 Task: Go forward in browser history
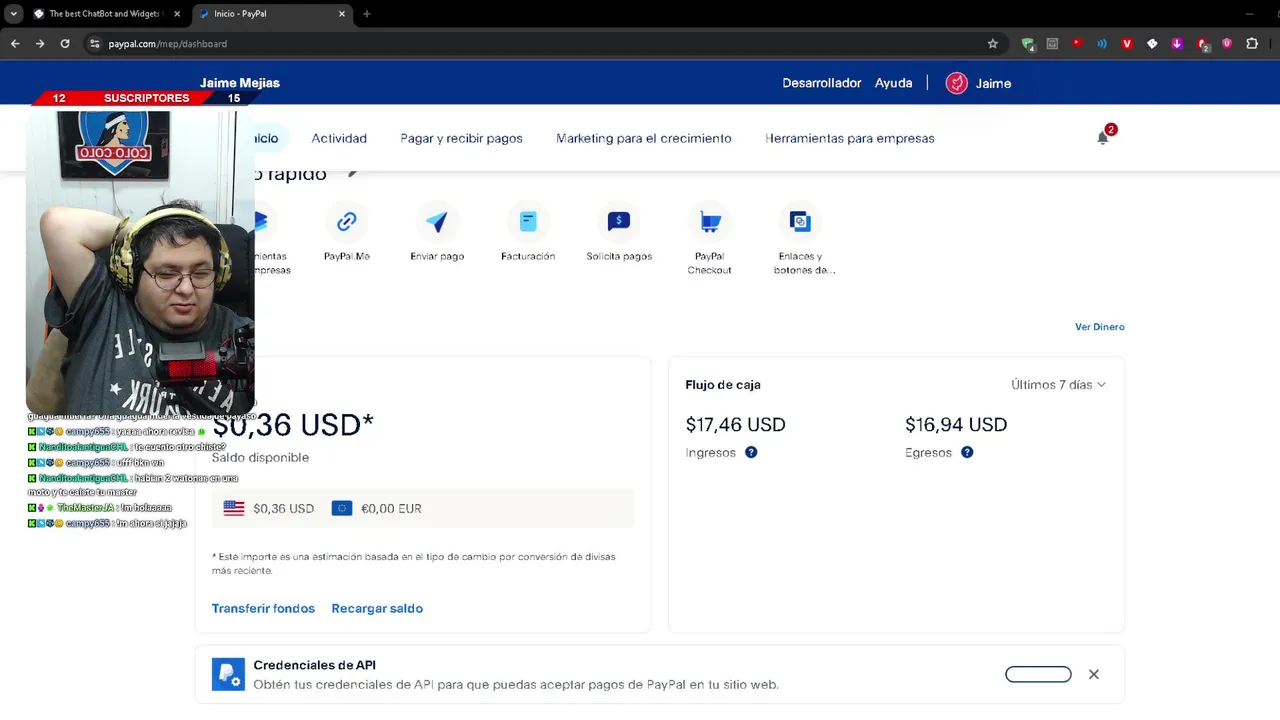(x=40, y=44)
